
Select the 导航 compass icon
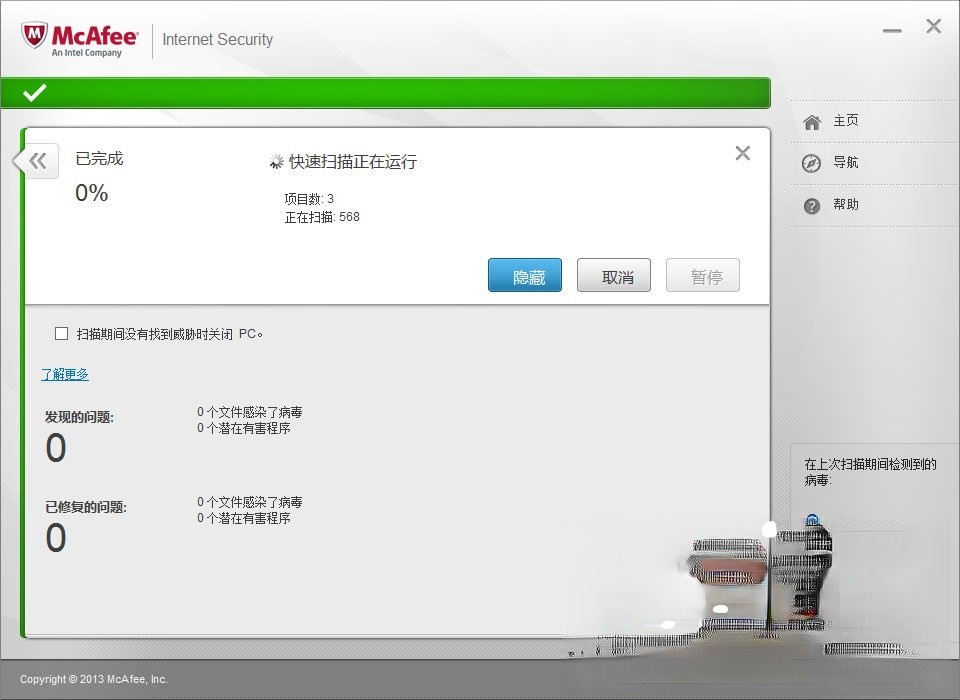point(812,162)
